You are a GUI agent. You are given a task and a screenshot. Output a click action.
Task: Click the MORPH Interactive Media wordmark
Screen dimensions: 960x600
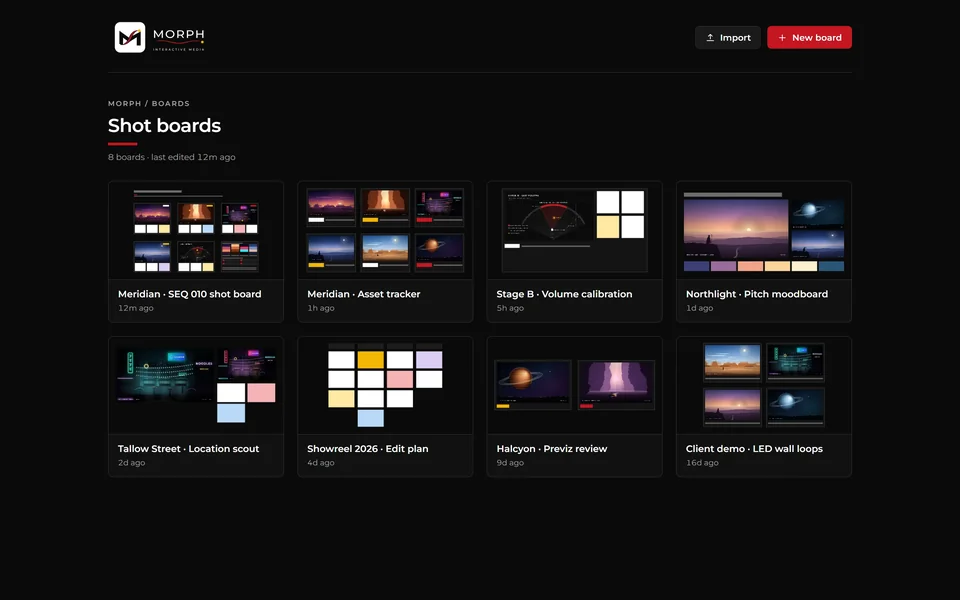coord(179,39)
